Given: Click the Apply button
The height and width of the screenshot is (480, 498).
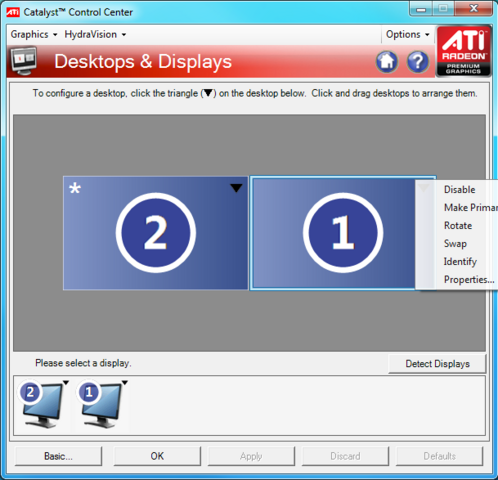Looking at the screenshot, I should tap(251, 456).
